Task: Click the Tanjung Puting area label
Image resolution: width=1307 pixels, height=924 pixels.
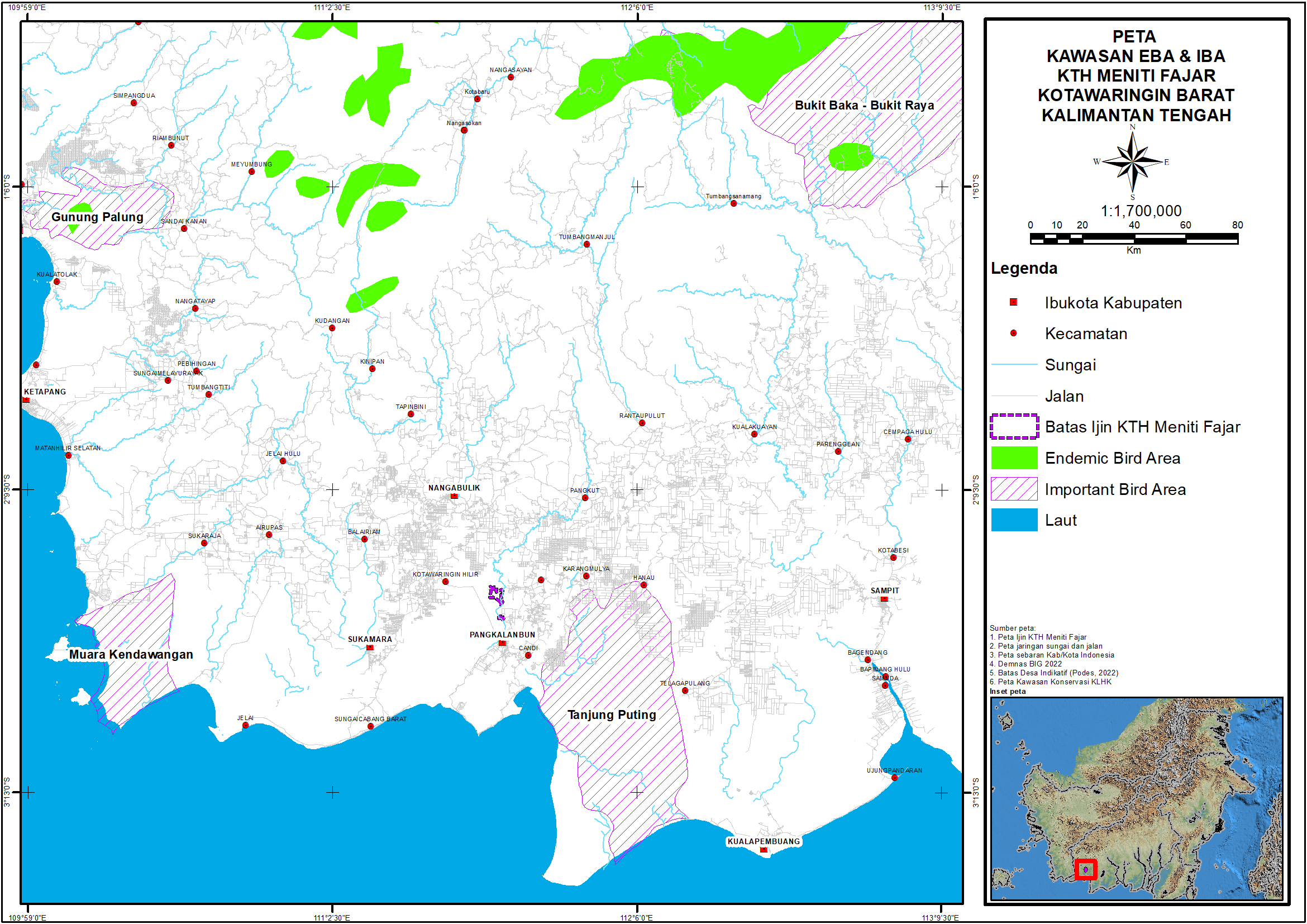Action: (612, 715)
